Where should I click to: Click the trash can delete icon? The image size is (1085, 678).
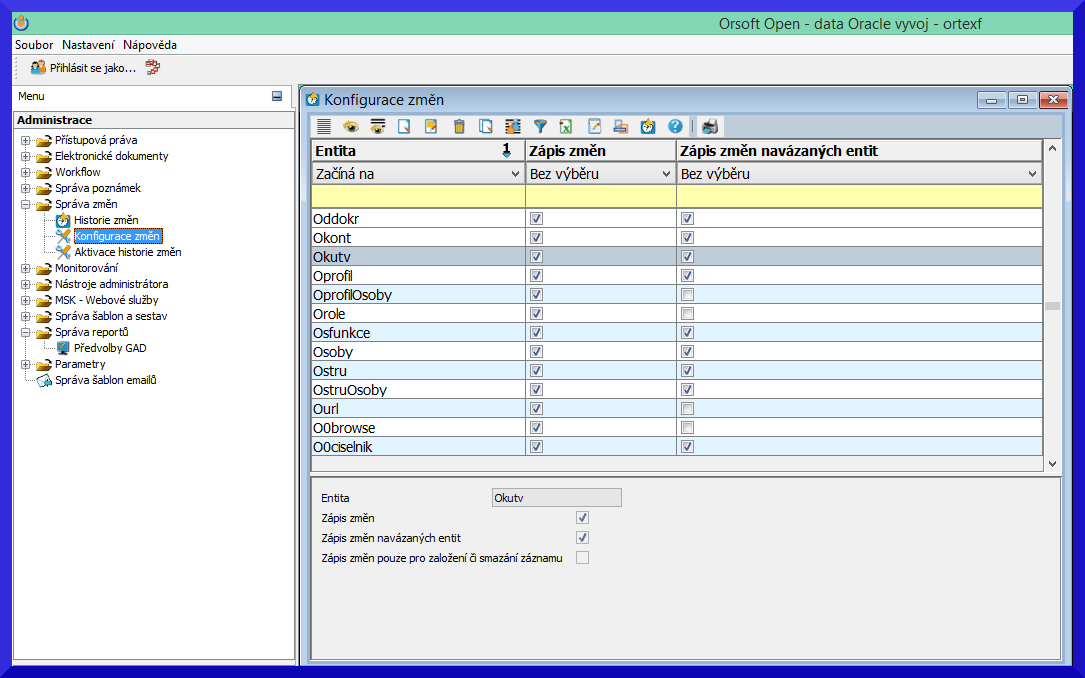click(x=459, y=126)
